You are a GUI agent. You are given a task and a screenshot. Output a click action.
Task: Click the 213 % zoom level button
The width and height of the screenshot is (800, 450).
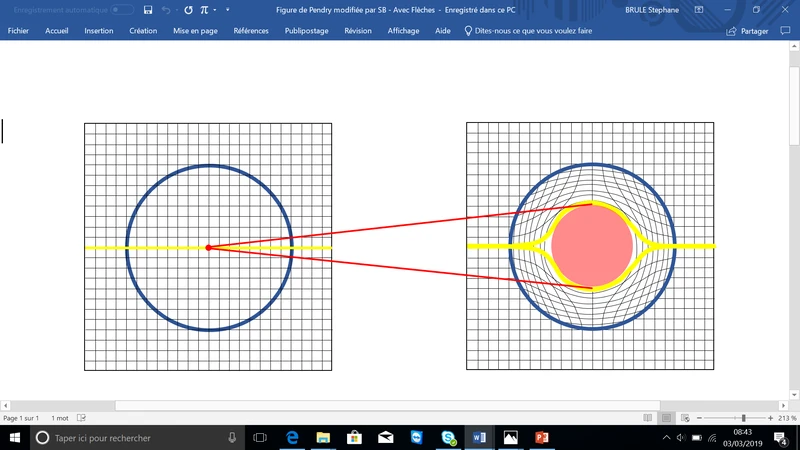pos(786,417)
